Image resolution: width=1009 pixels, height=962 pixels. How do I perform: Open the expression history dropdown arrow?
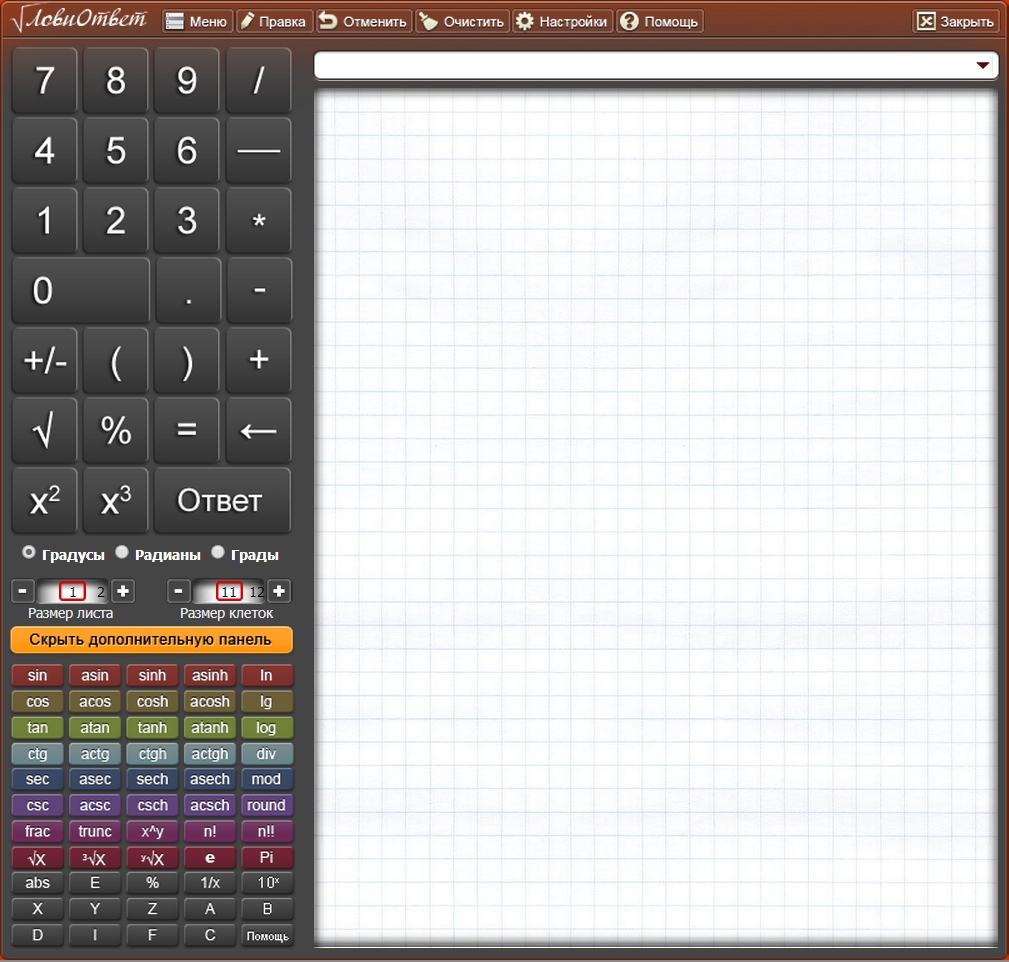(982, 66)
